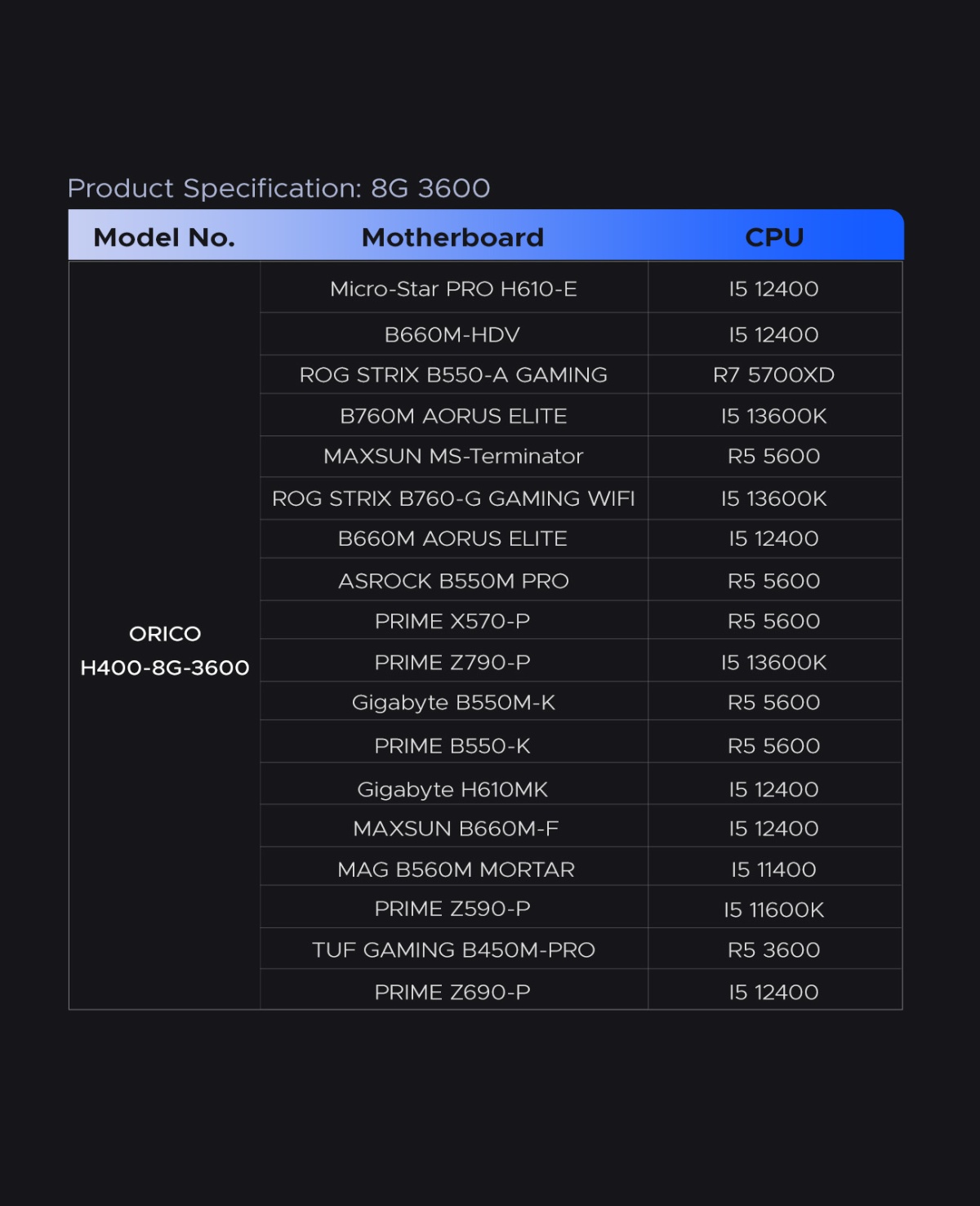This screenshot has height=1206, width=980.
Task: Select the PRIME Z790-P row
Action: coord(581,662)
